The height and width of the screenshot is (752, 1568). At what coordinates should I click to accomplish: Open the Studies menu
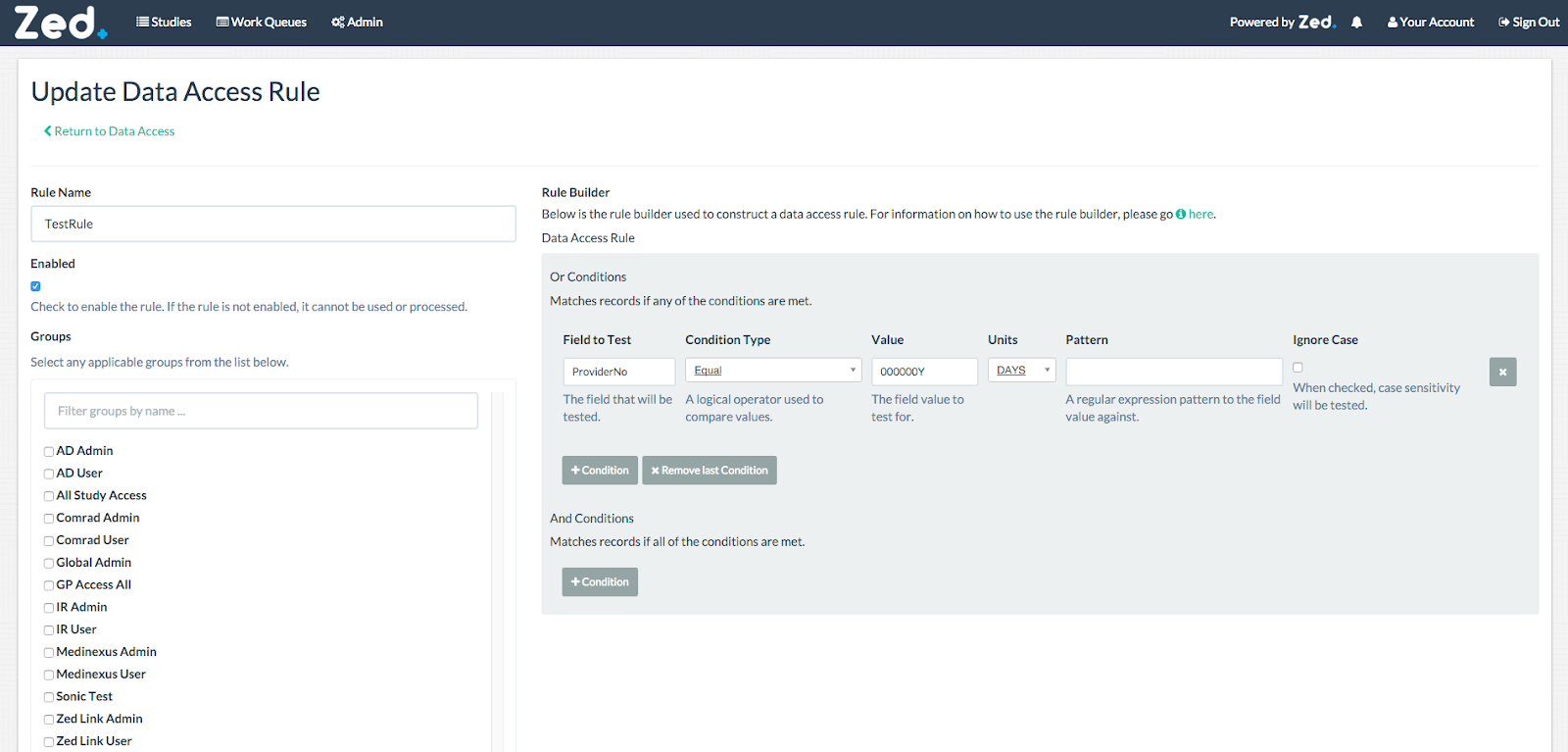pos(164,22)
